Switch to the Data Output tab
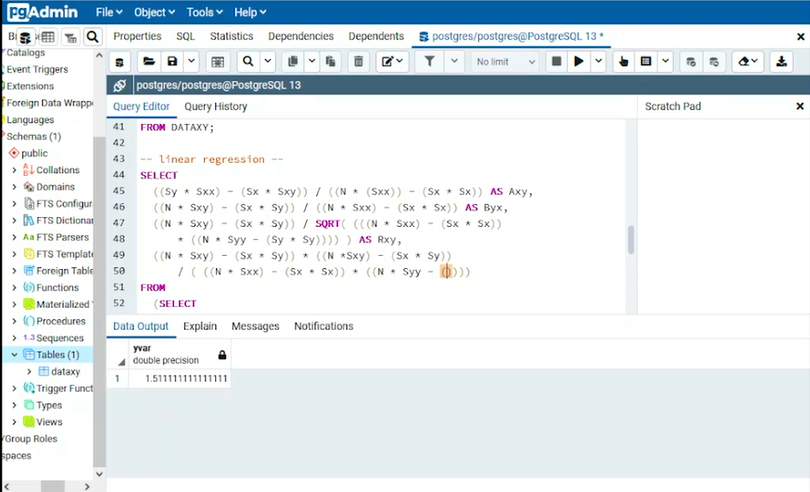Image resolution: width=810 pixels, height=492 pixels. [x=141, y=326]
